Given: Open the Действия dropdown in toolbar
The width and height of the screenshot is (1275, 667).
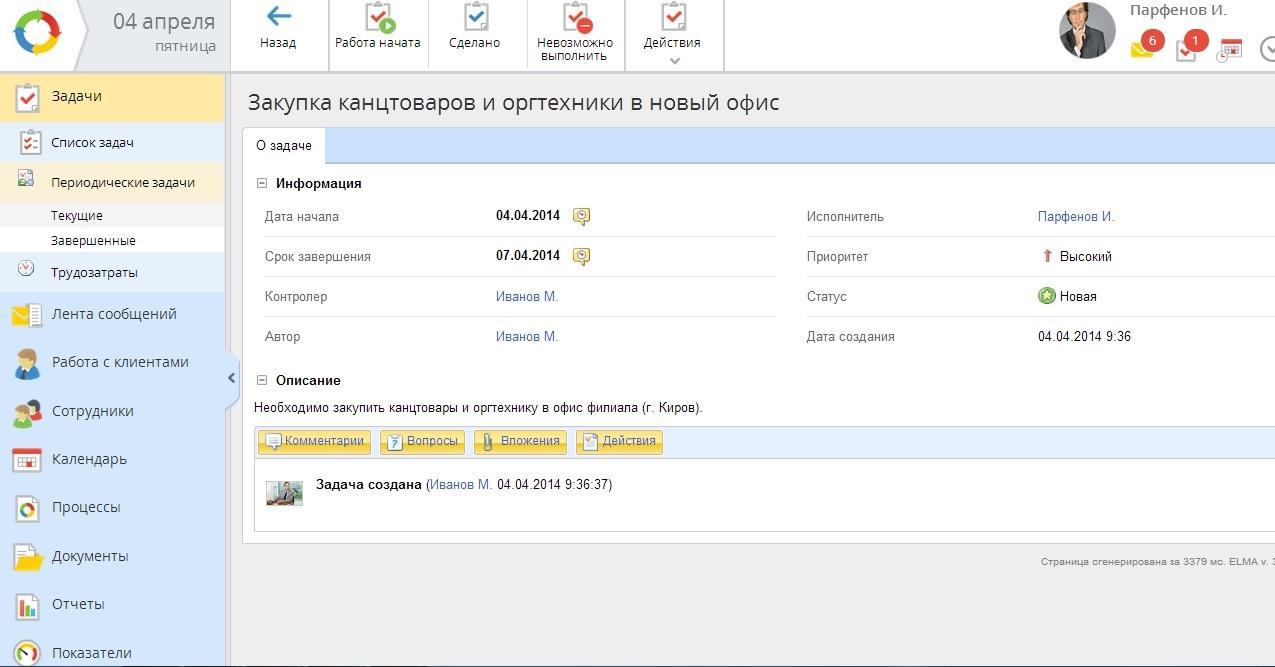Looking at the screenshot, I should (673, 33).
